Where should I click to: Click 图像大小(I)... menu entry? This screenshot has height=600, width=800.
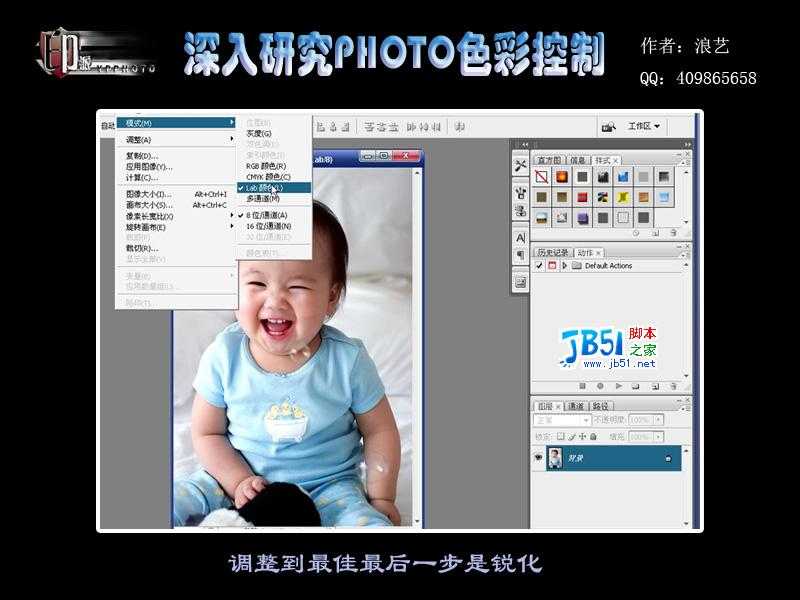pos(177,194)
